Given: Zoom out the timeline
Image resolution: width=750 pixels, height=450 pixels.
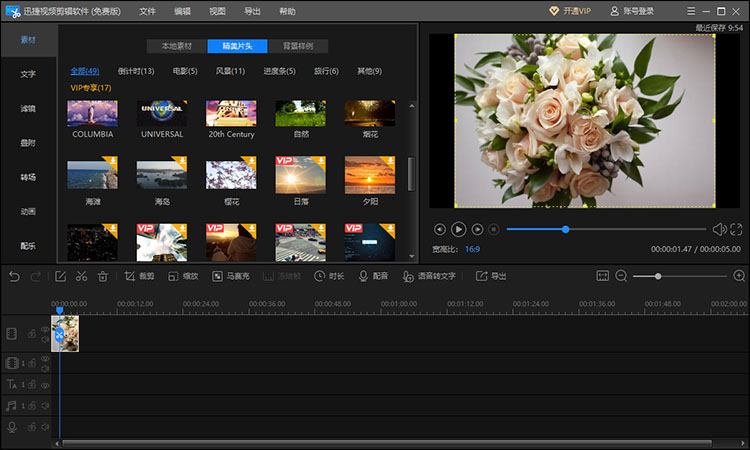Looking at the screenshot, I should click(621, 276).
